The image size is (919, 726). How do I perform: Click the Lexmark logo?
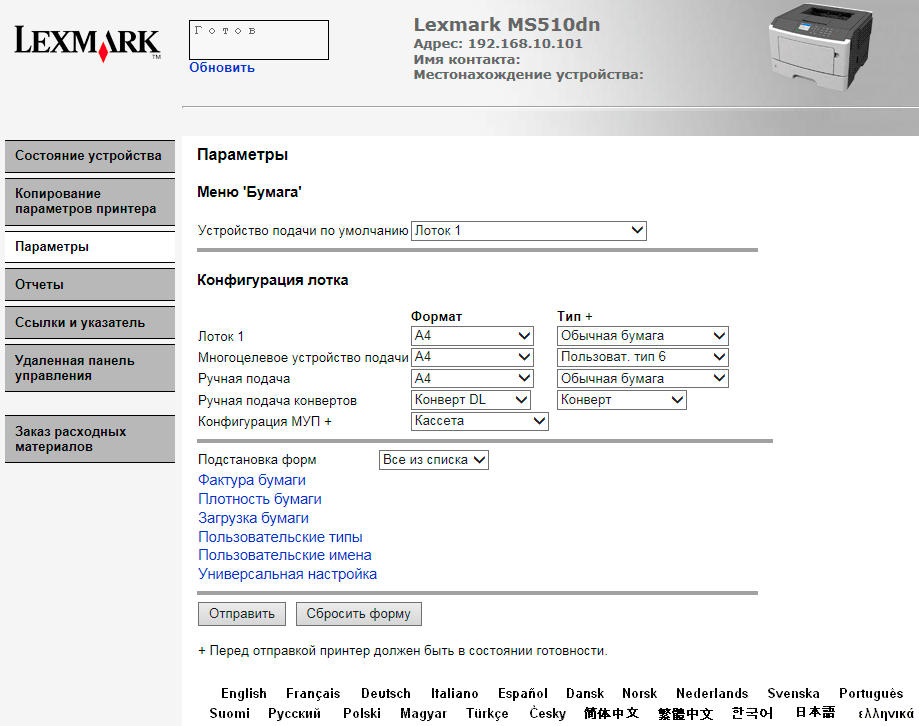[x=87, y=43]
